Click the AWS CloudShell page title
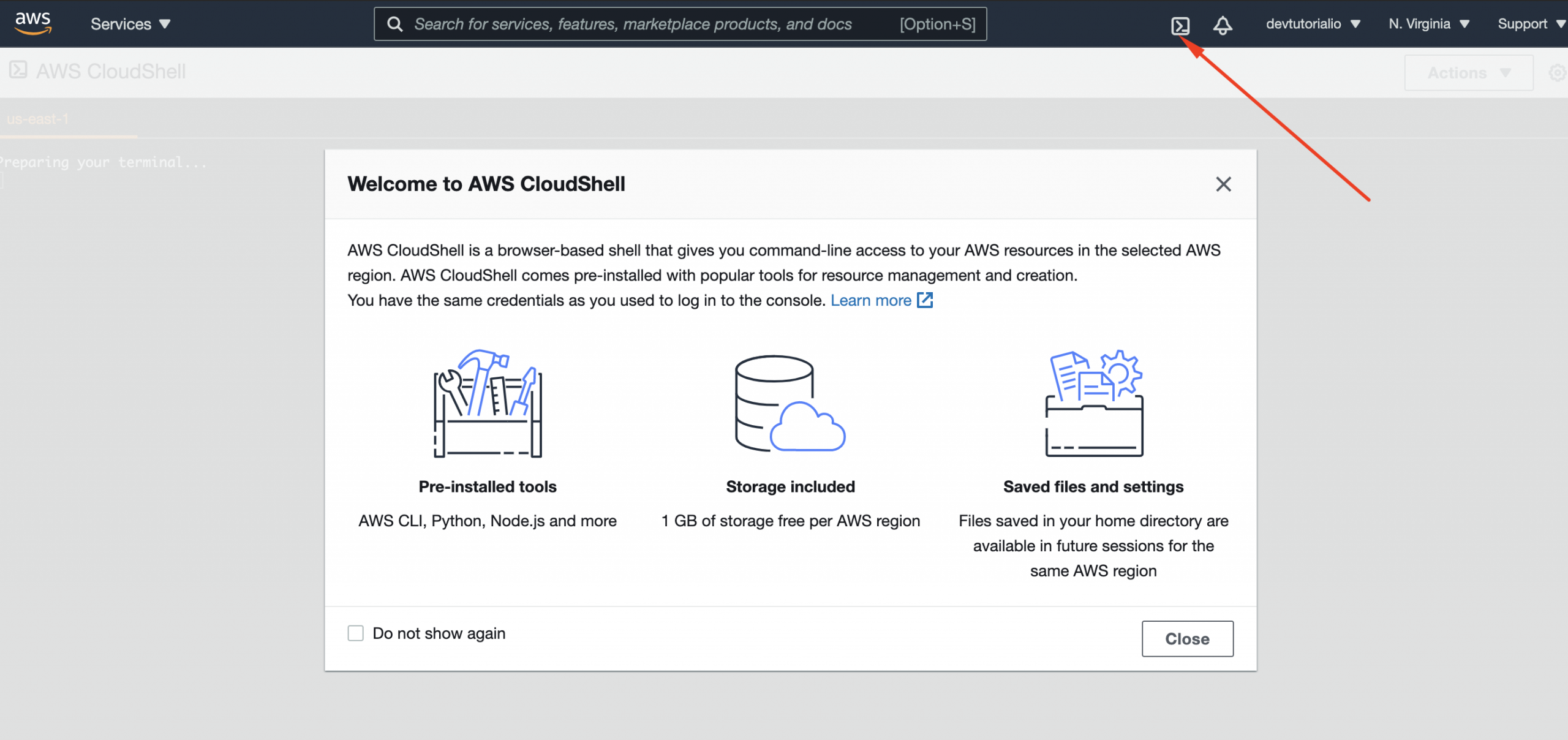1568x740 pixels. click(111, 71)
